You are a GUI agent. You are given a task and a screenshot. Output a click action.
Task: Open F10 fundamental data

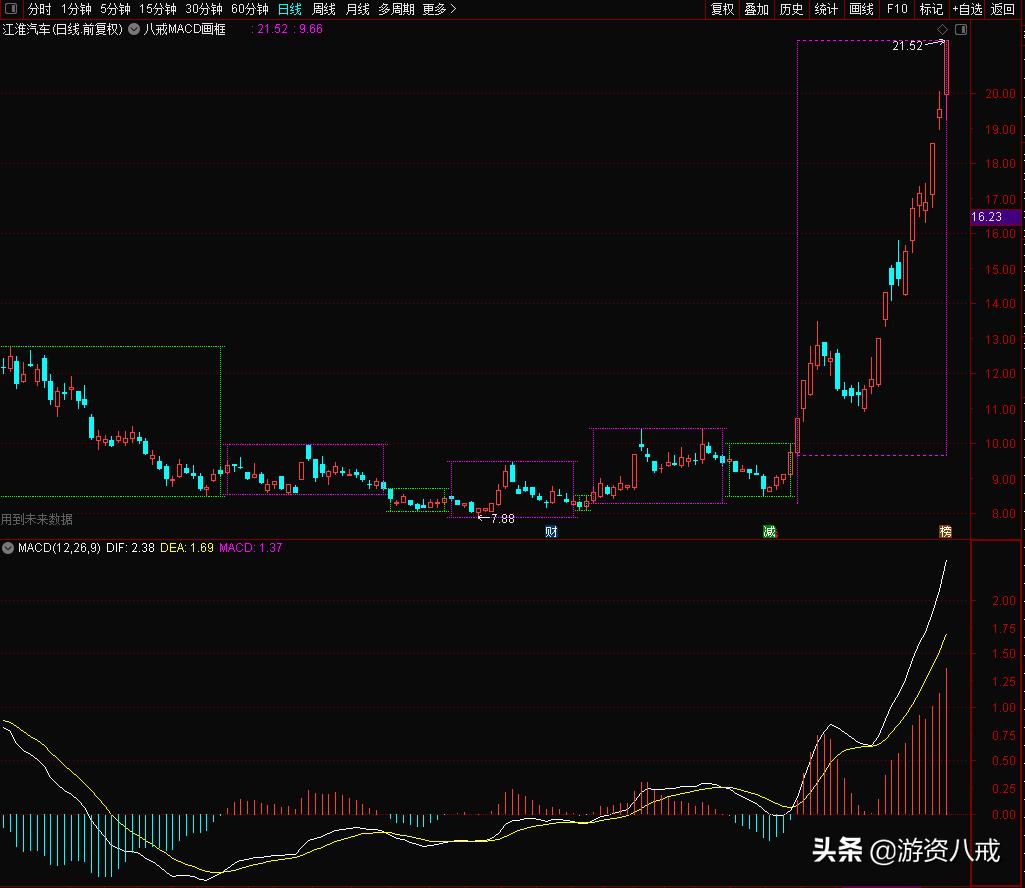[896, 9]
